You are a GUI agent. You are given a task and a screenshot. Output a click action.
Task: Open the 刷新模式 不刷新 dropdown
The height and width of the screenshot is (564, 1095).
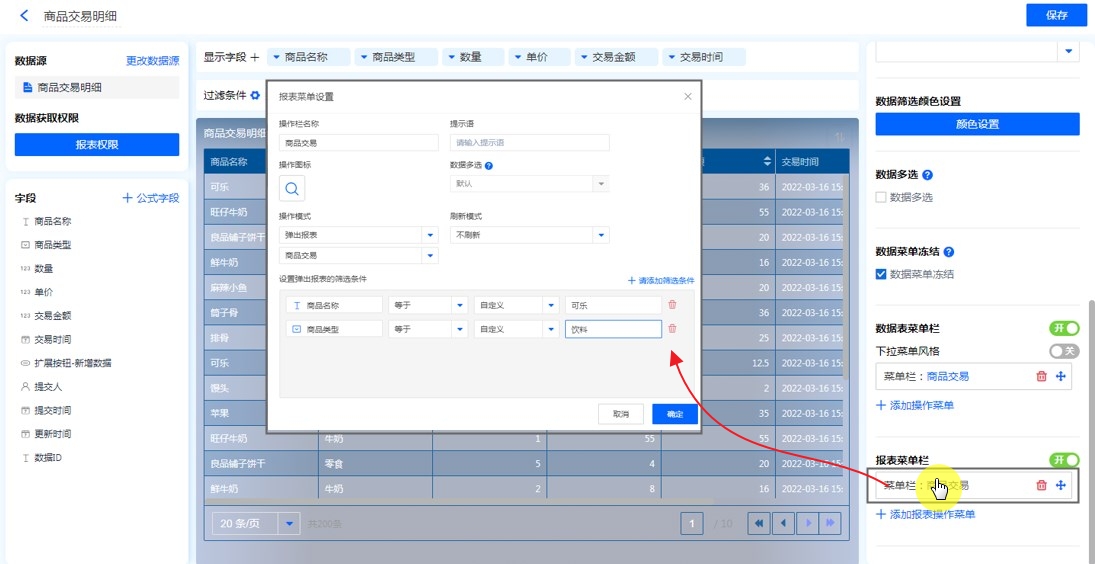point(600,236)
